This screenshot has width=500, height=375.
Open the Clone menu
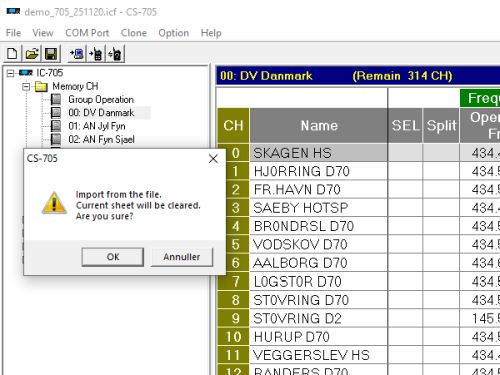pos(134,33)
